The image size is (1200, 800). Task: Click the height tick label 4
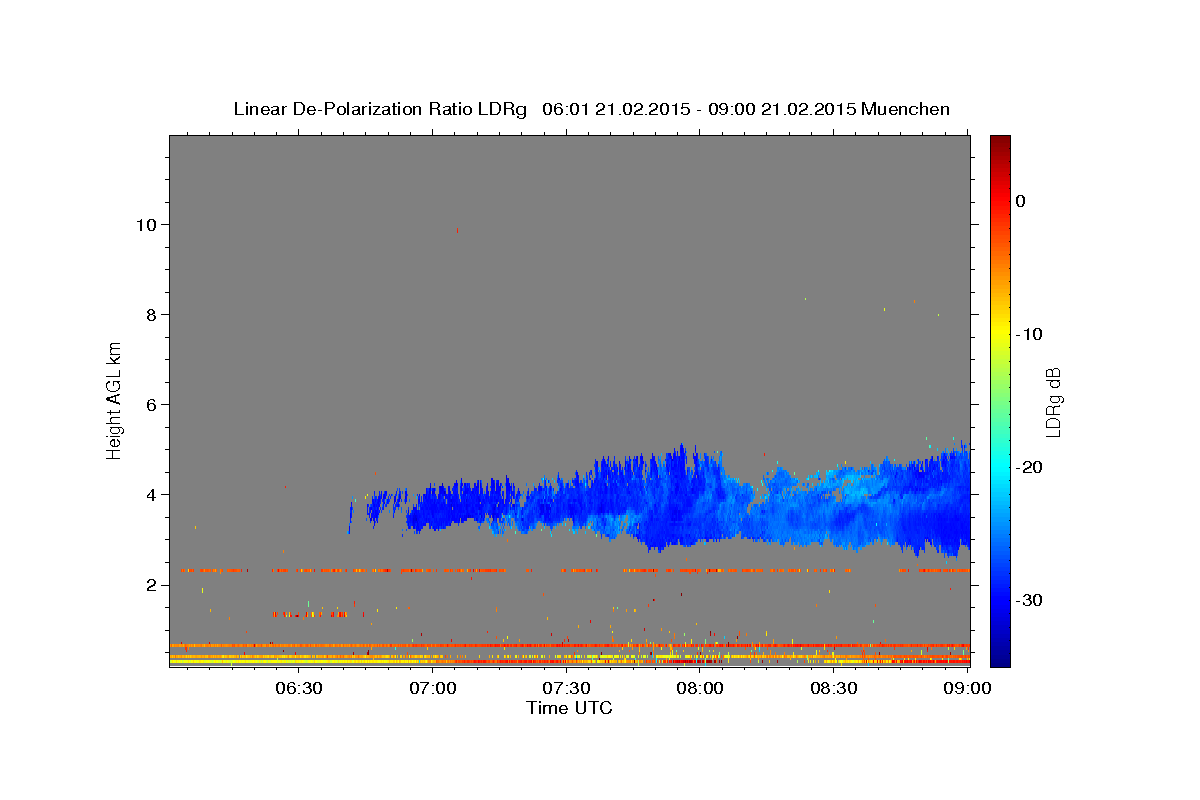click(x=149, y=494)
